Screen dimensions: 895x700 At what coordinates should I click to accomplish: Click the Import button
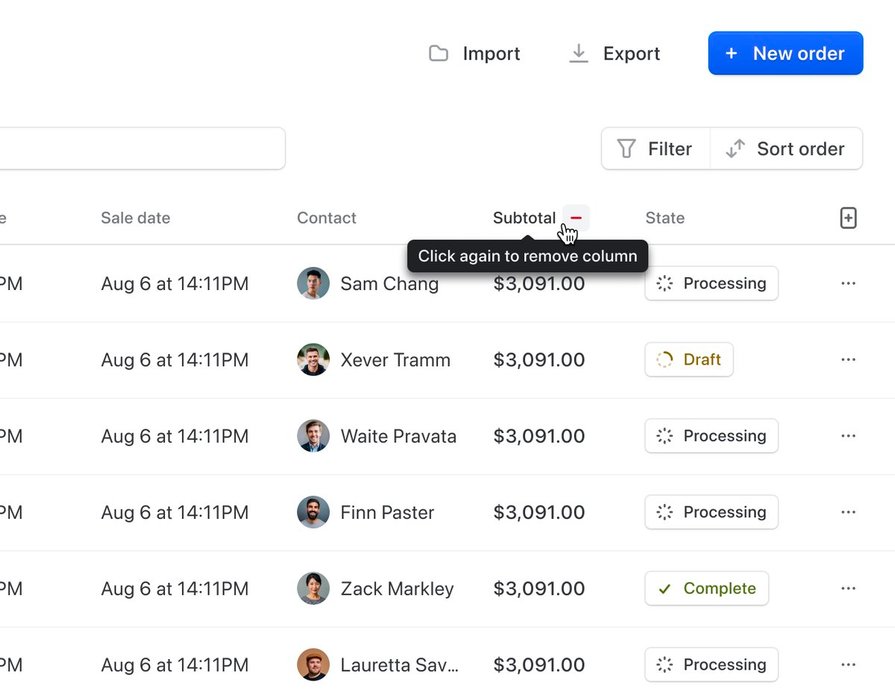pyautogui.click(x=475, y=54)
